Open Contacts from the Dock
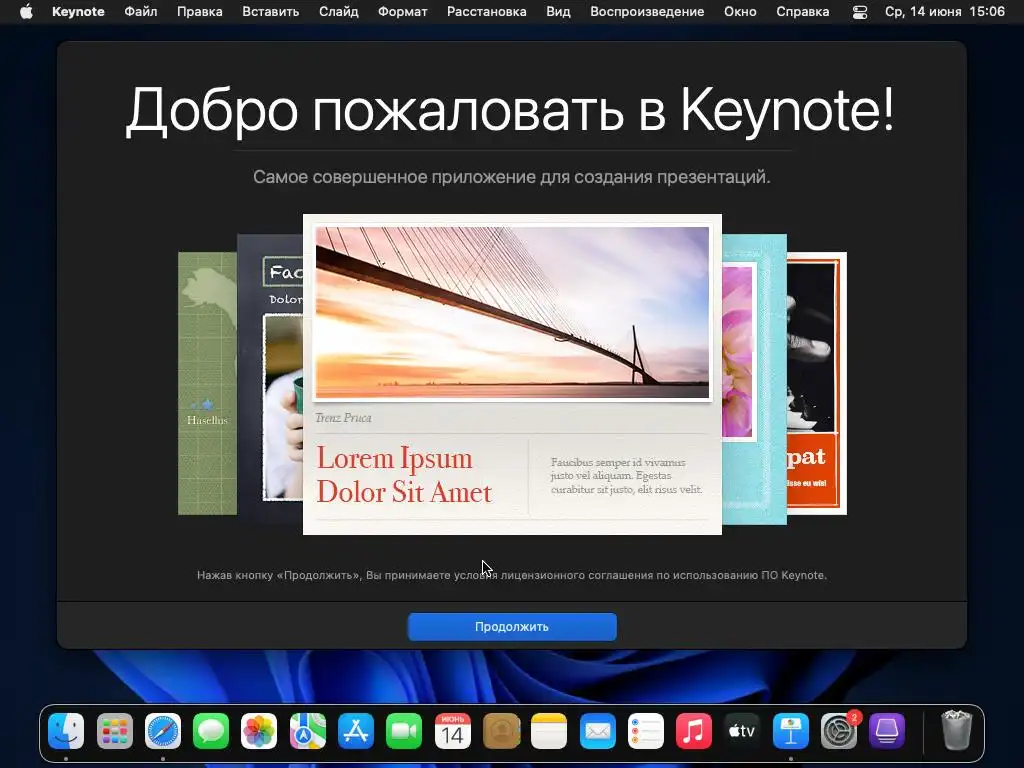The height and width of the screenshot is (768, 1024). [501, 731]
